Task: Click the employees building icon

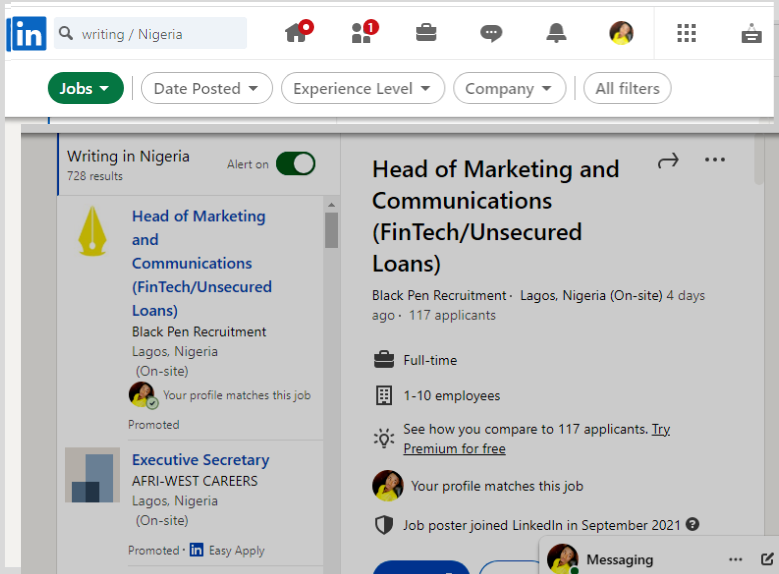Action: point(384,396)
